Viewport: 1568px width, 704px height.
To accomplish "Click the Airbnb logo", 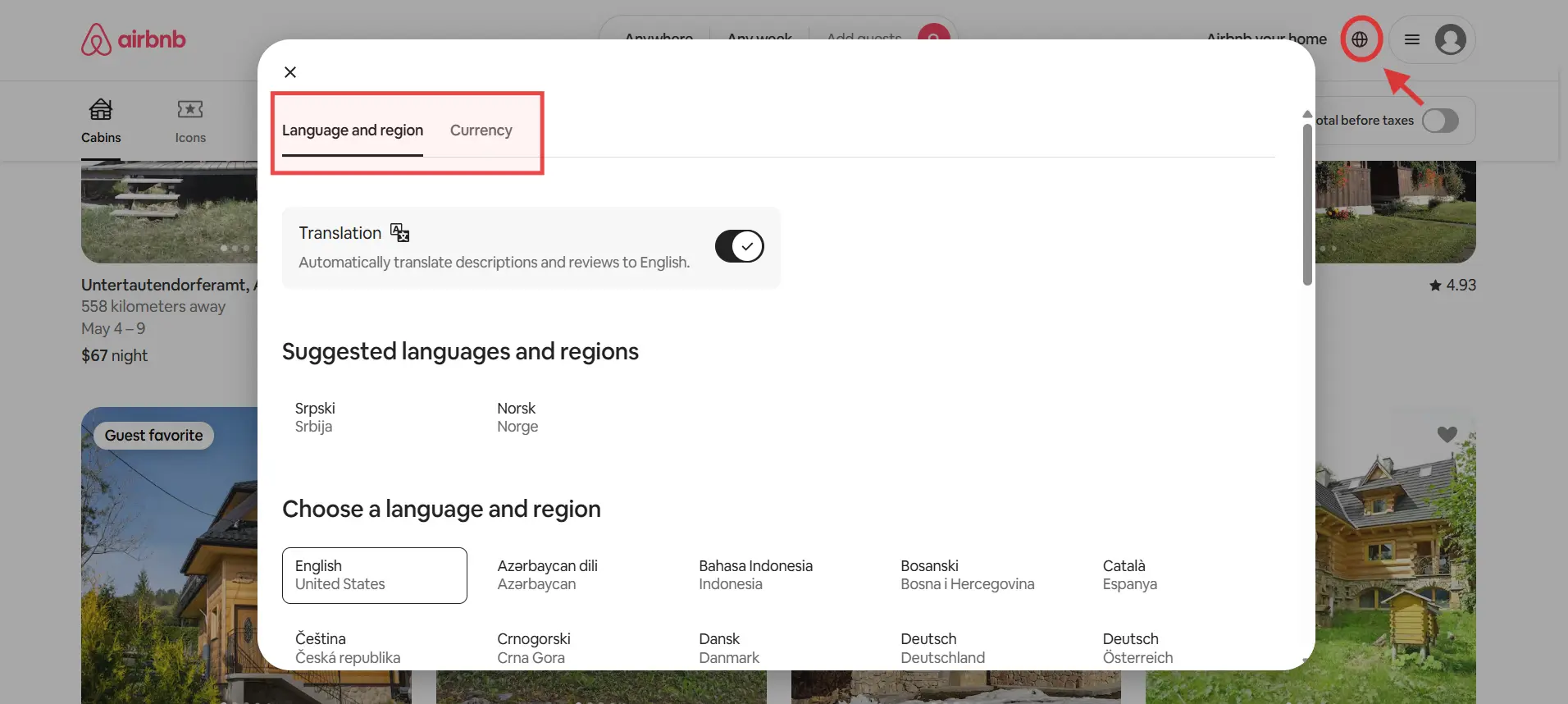I will click(133, 39).
